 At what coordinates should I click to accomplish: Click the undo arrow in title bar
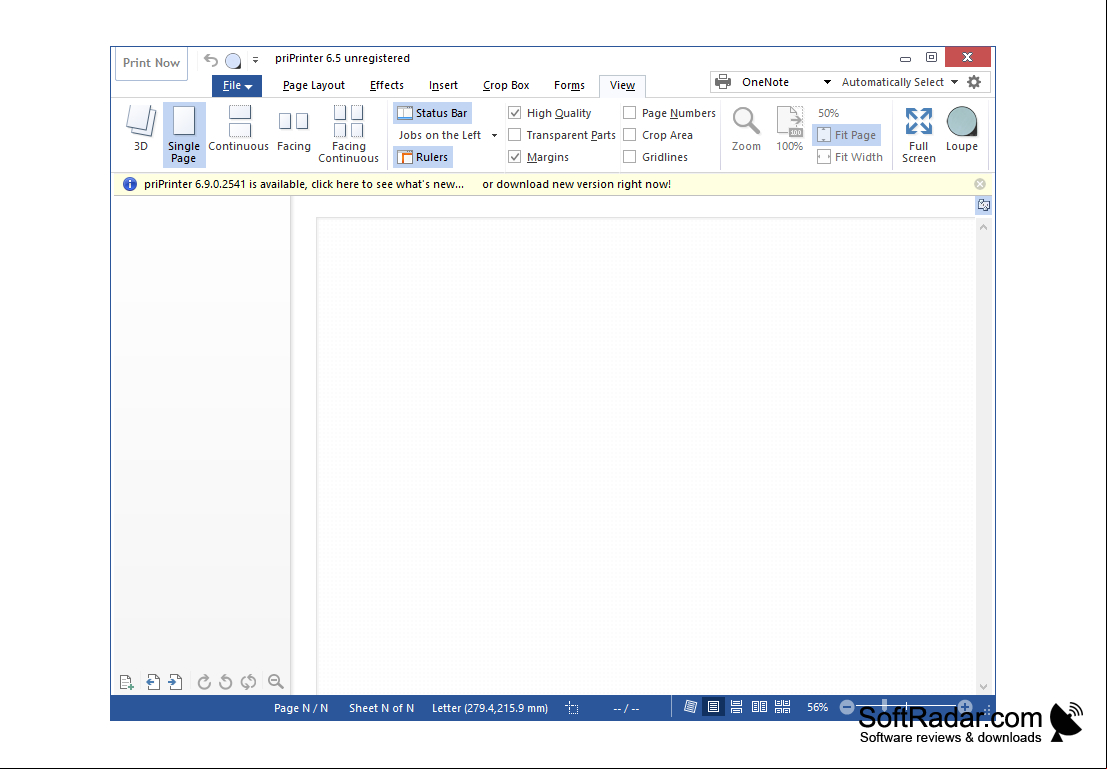point(210,60)
